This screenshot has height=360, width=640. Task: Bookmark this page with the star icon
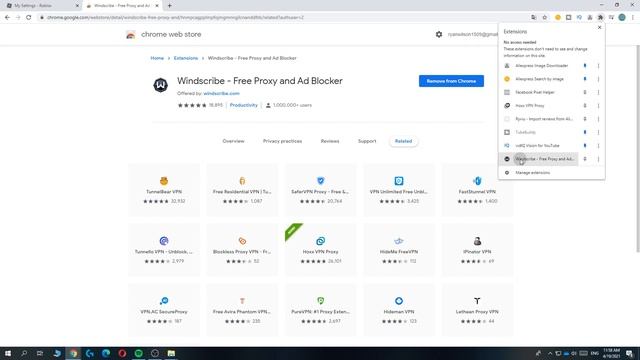pos(544,18)
